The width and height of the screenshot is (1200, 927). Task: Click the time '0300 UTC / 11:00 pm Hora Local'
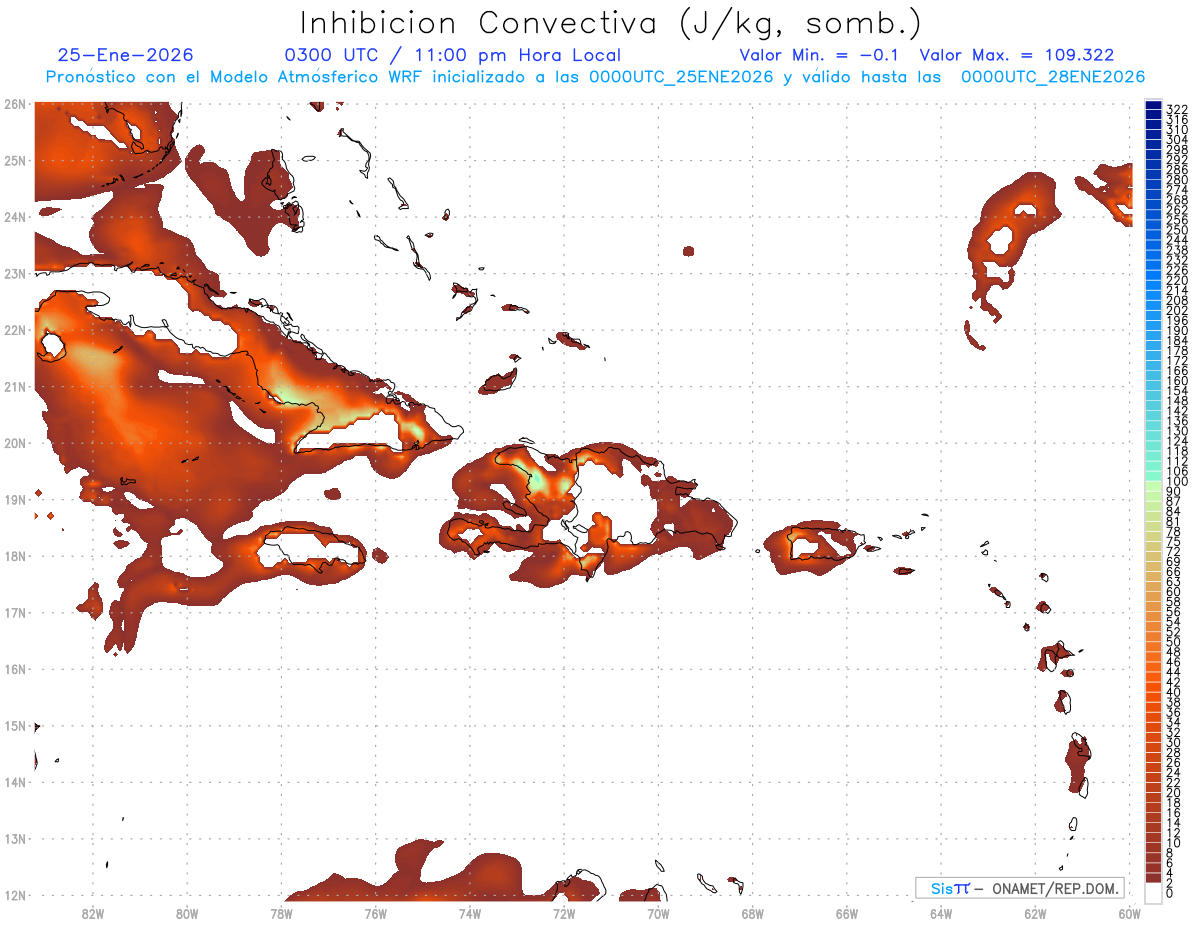[x=453, y=55]
